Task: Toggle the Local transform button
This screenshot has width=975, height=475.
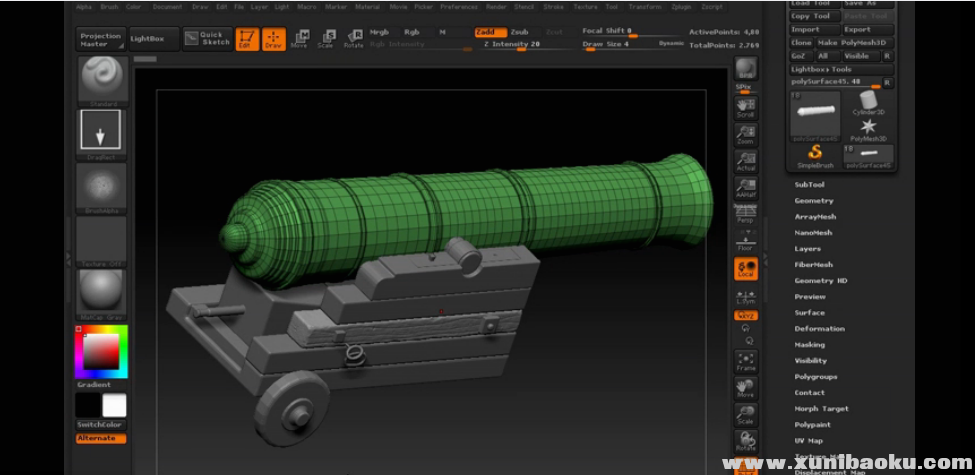Action: (746, 268)
